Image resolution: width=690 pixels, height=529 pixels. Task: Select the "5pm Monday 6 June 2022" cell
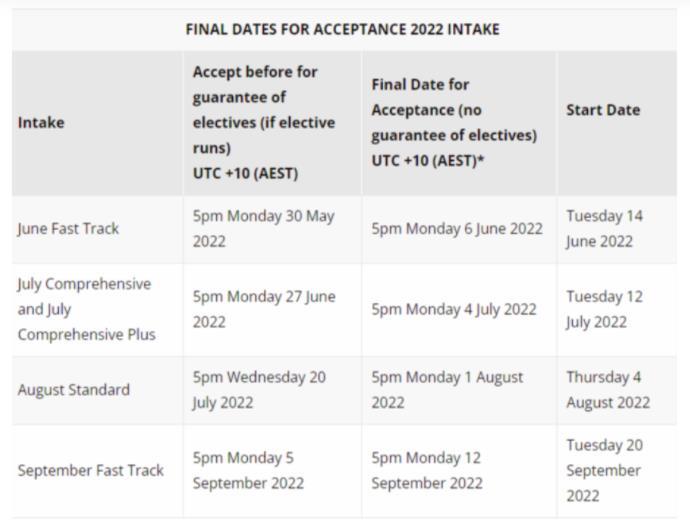(x=457, y=228)
